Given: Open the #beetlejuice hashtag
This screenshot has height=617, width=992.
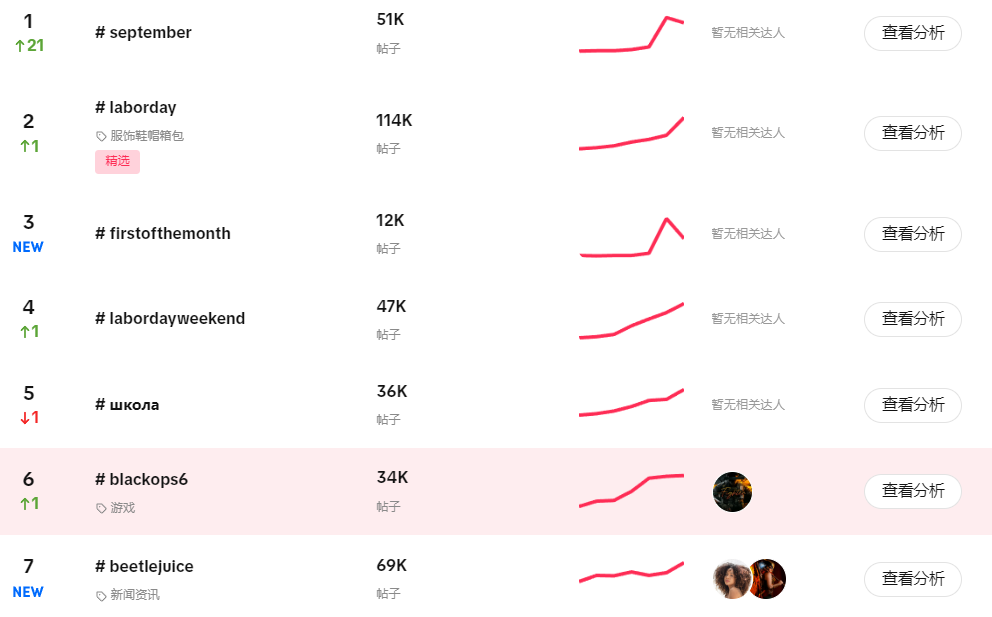Looking at the screenshot, I should 144,566.
